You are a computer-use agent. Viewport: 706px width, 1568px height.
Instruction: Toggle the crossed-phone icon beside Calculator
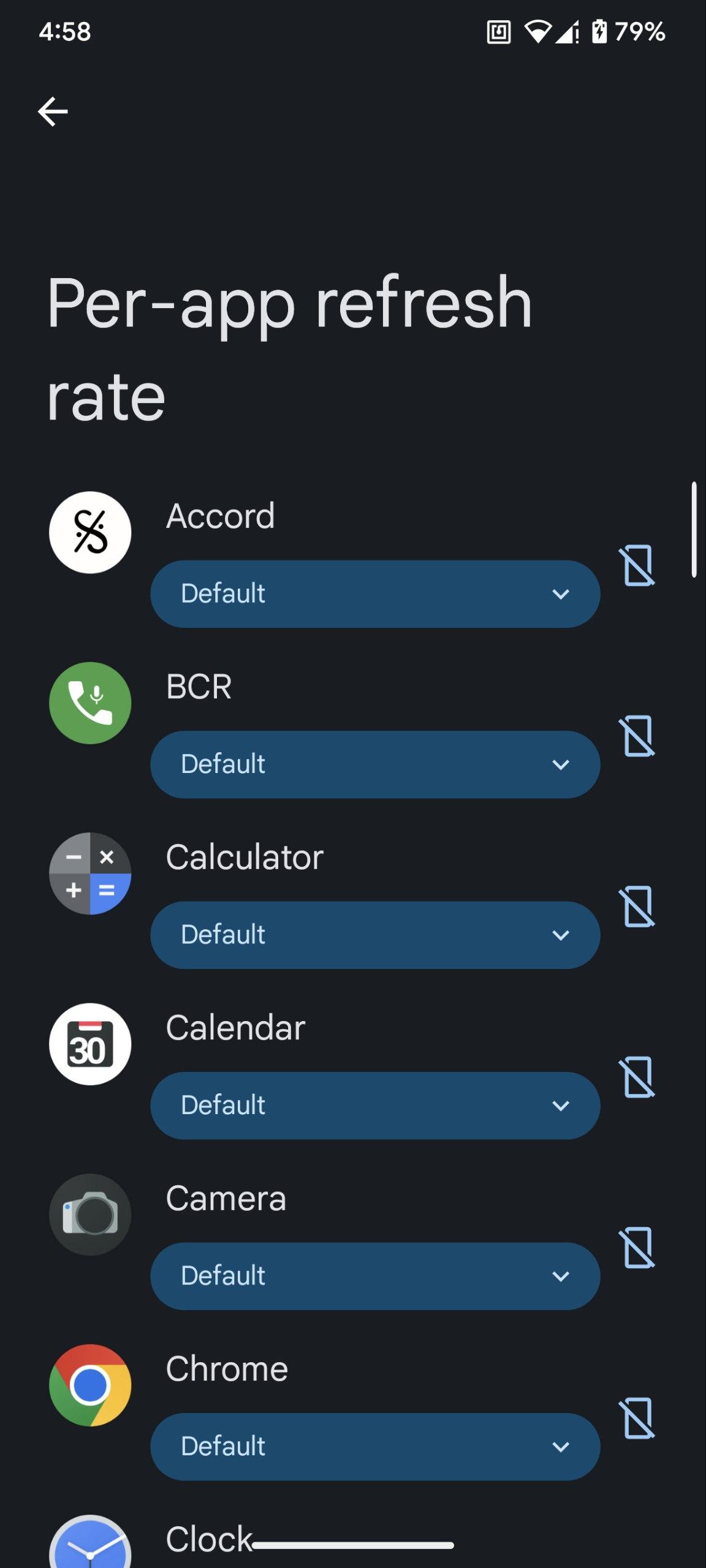click(637, 907)
